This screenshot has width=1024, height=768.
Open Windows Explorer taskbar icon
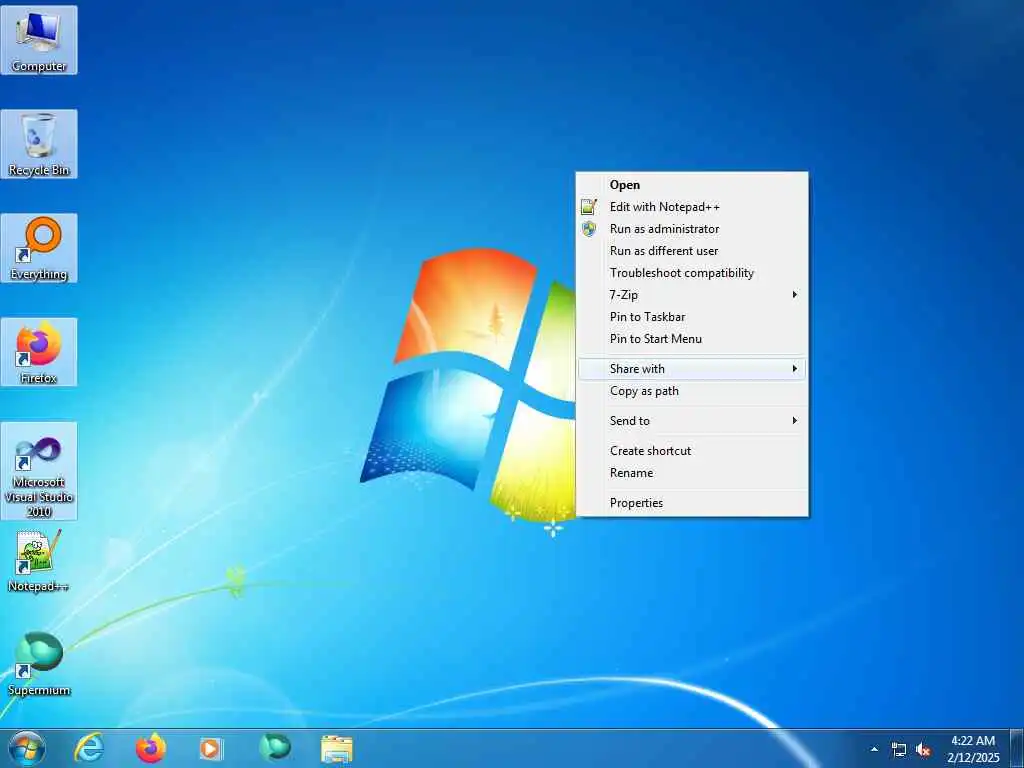click(336, 748)
